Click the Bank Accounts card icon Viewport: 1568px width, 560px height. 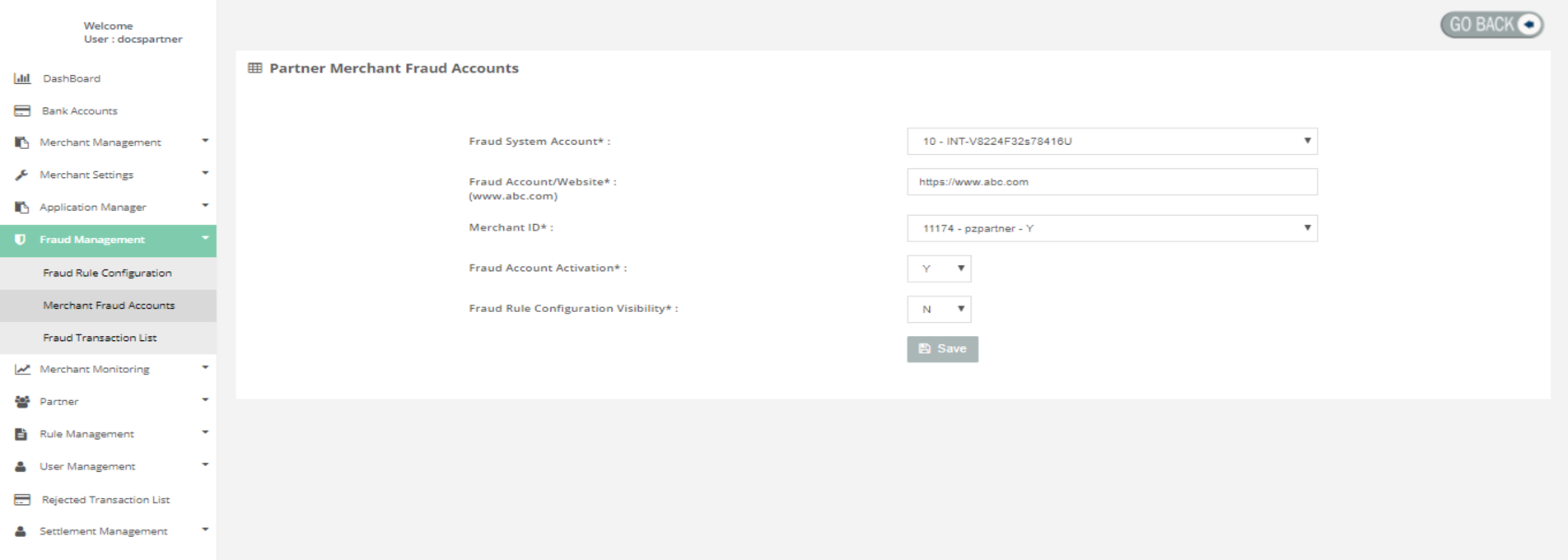pos(22,110)
